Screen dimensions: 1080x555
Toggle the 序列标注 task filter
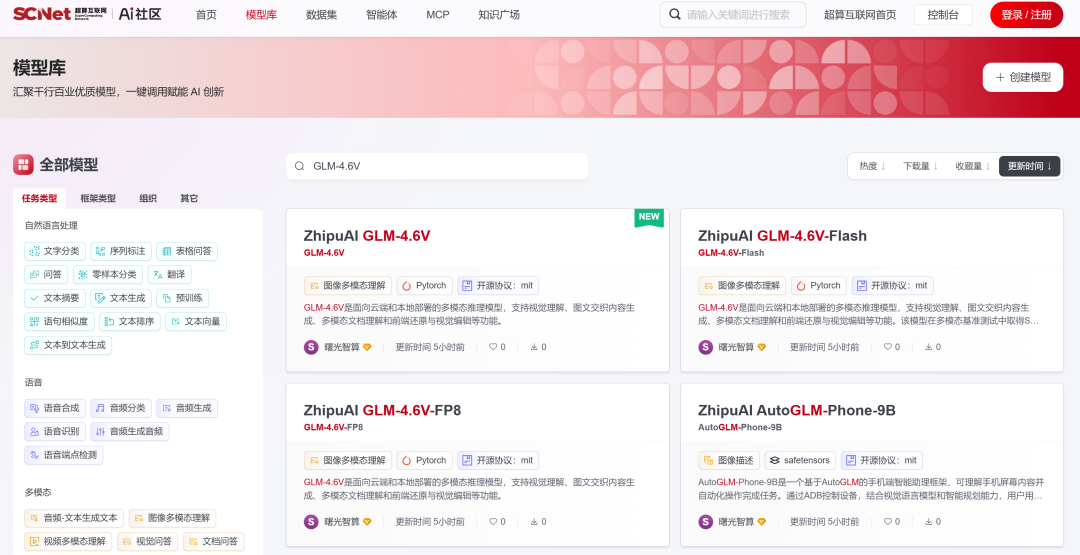121,251
